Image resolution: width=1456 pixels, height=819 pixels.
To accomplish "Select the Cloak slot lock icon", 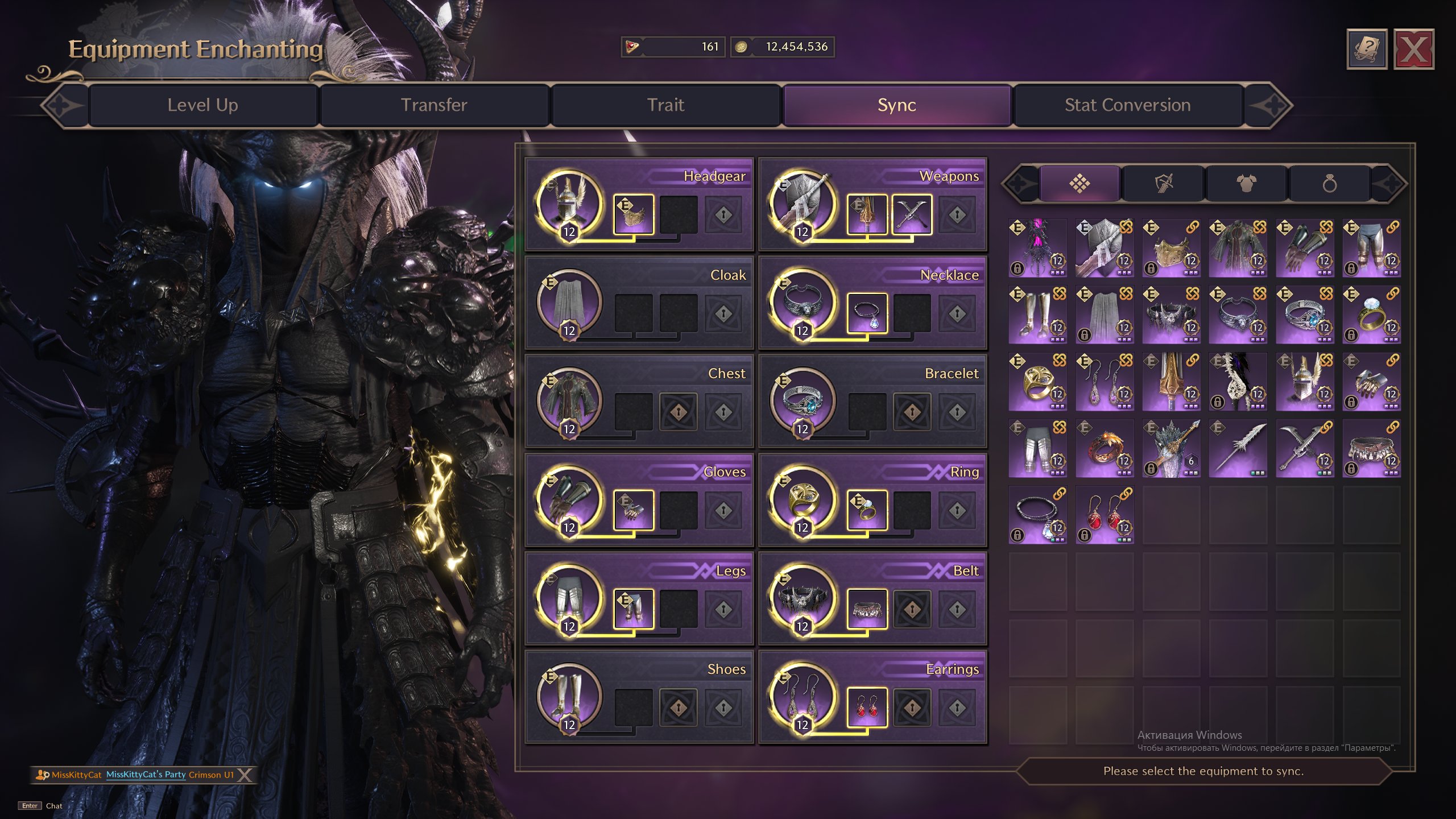I will [723, 313].
